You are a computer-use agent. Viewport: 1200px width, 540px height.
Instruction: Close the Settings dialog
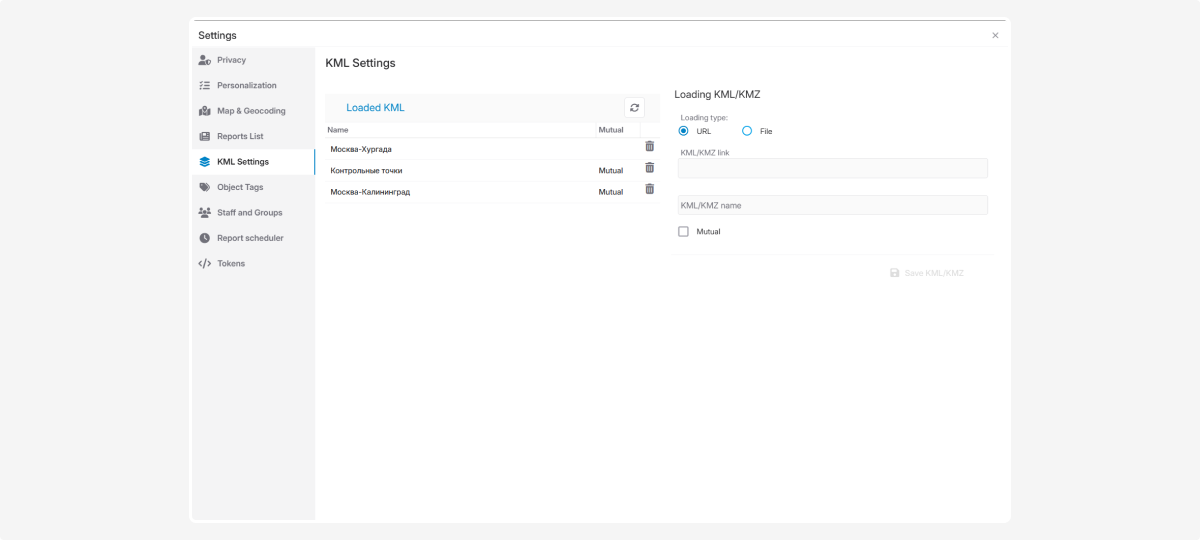(995, 35)
